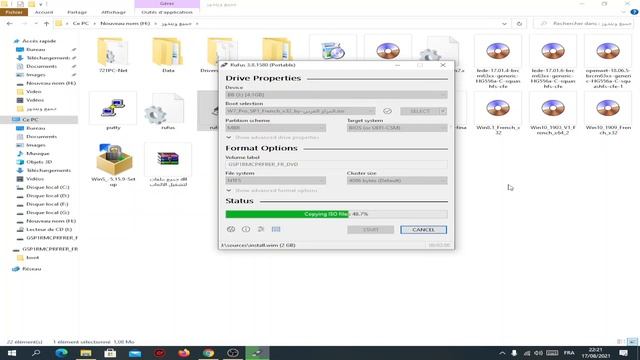Select Disque local (C:) in sidebar
This screenshot has width=640, height=360.
pos(47,187)
